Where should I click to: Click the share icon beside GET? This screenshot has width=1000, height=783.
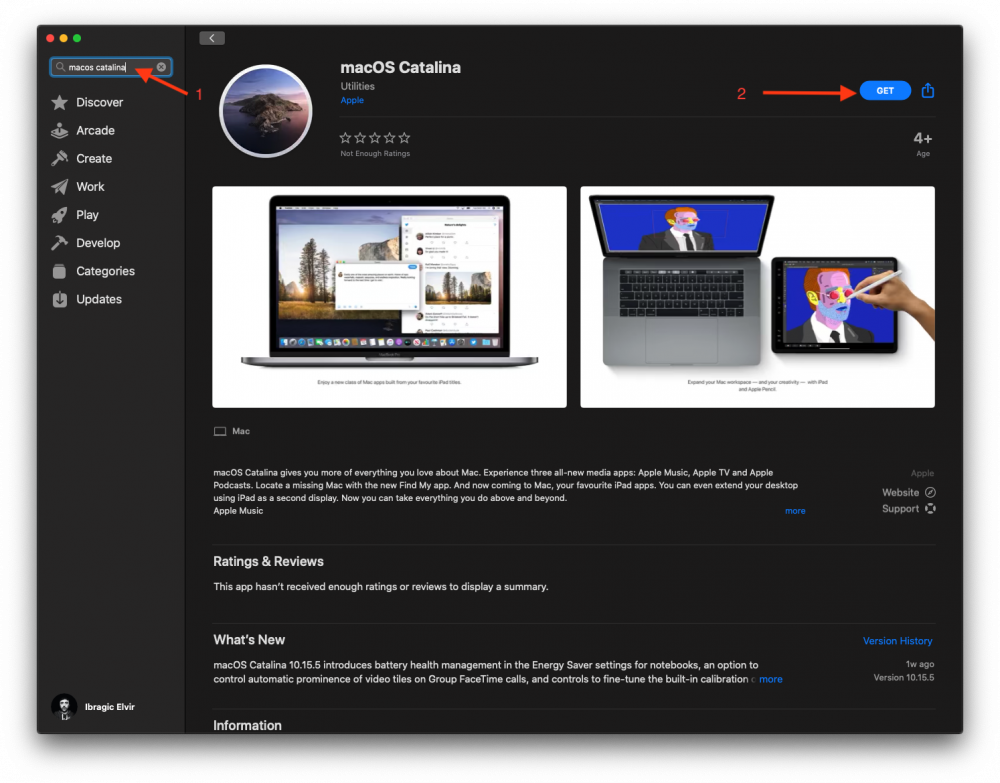pyautogui.click(x=928, y=91)
